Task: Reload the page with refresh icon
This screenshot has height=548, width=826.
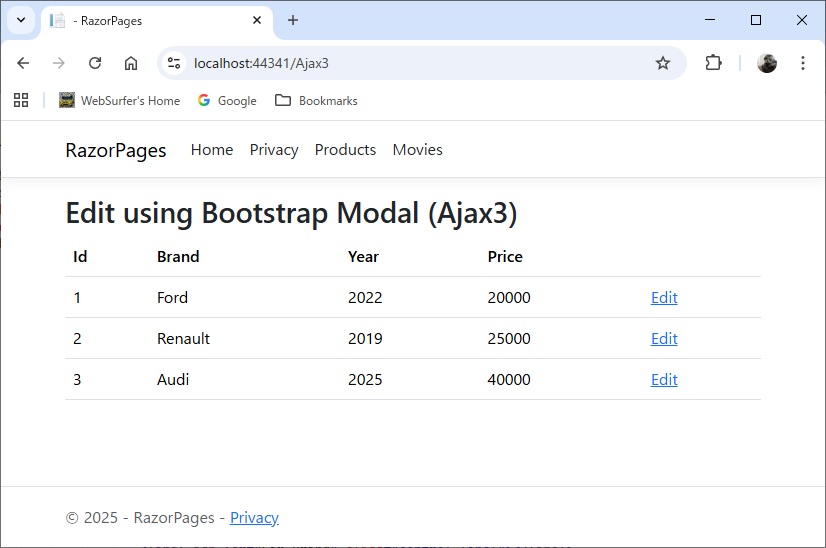Action: pos(95,63)
